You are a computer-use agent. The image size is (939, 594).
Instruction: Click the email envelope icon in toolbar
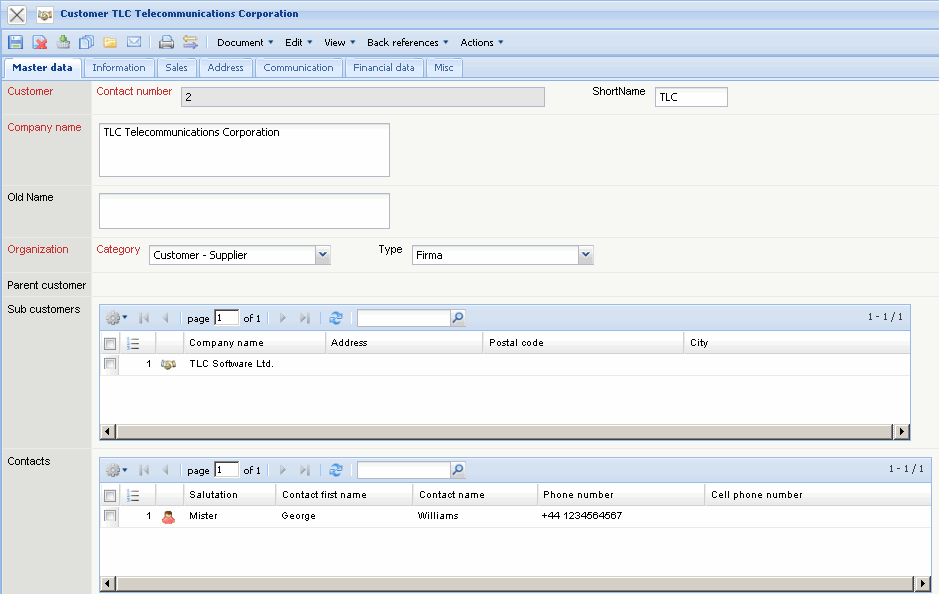pos(134,42)
